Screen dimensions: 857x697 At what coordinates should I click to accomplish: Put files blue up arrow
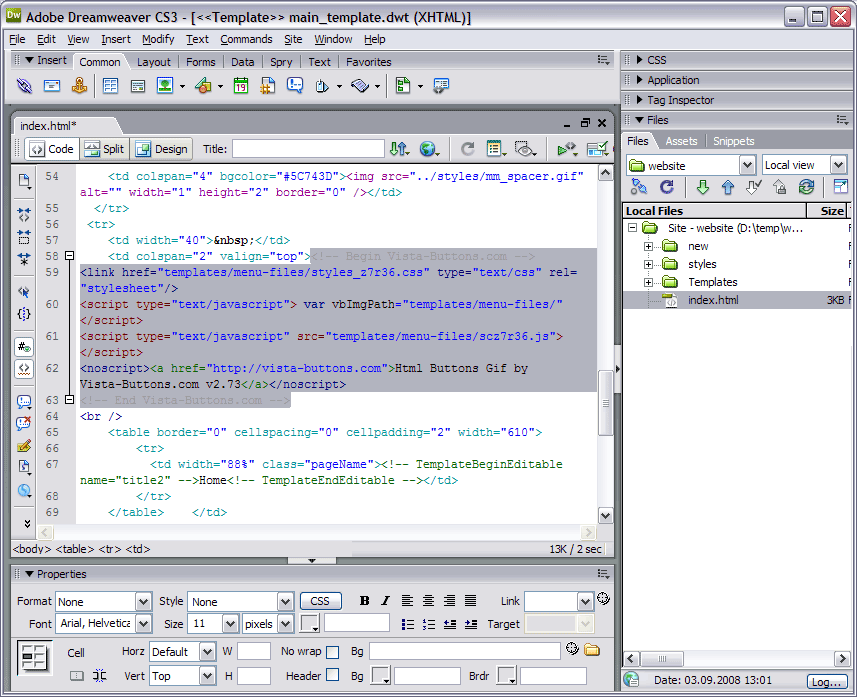pos(727,188)
